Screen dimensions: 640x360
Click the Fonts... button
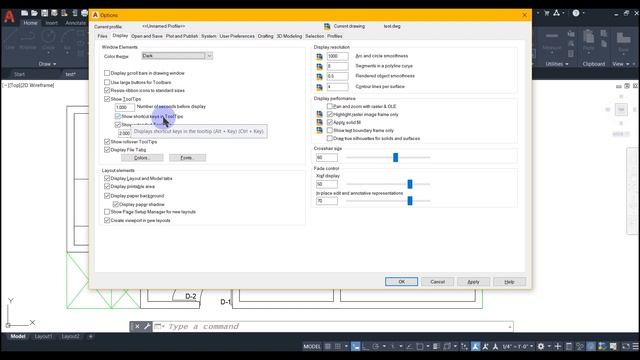click(187, 158)
